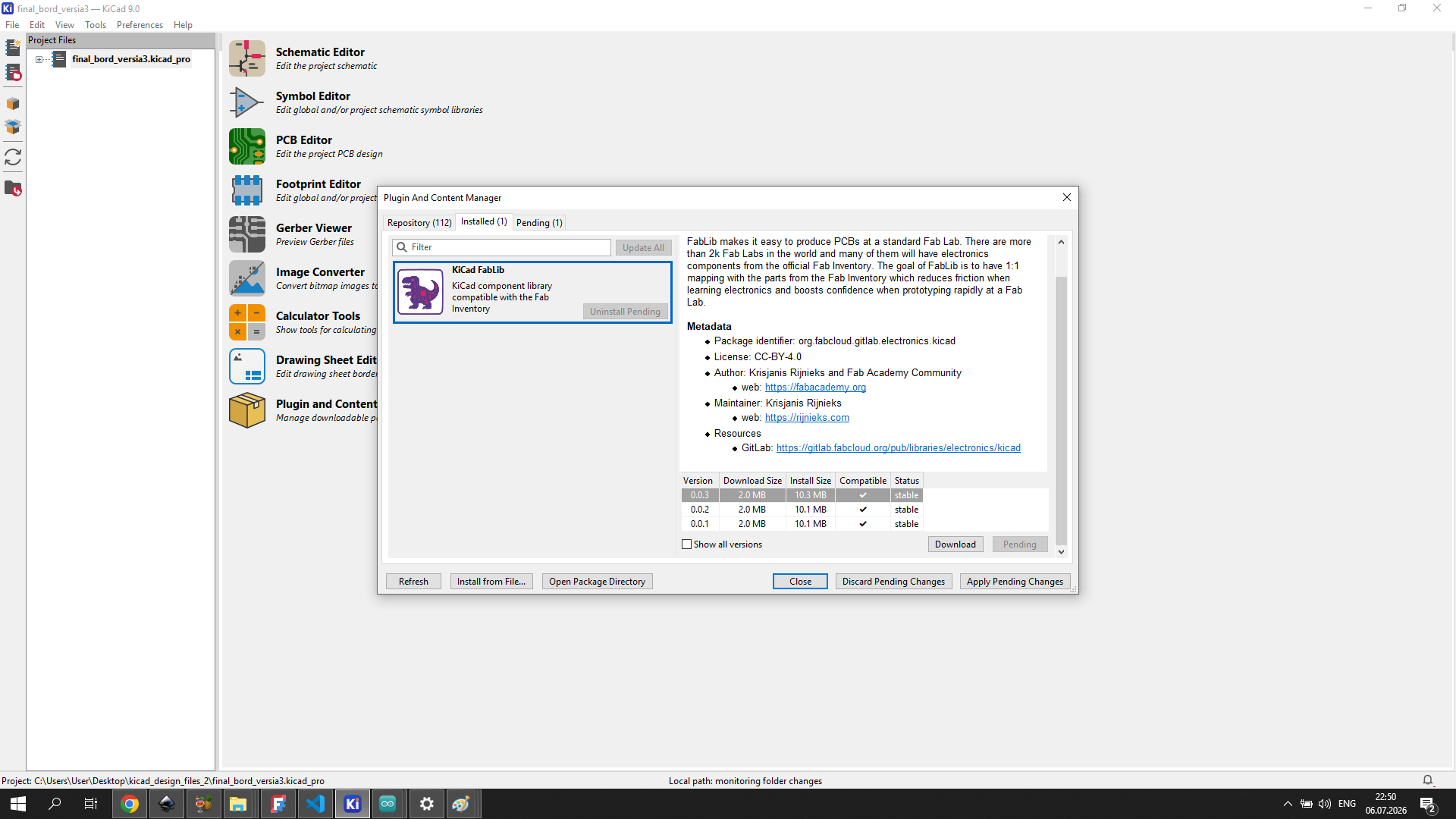Click the Download button
Image resolution: width=1456 pixels, height=819 pixels.
pyautogui.click(x=955, y=544)
